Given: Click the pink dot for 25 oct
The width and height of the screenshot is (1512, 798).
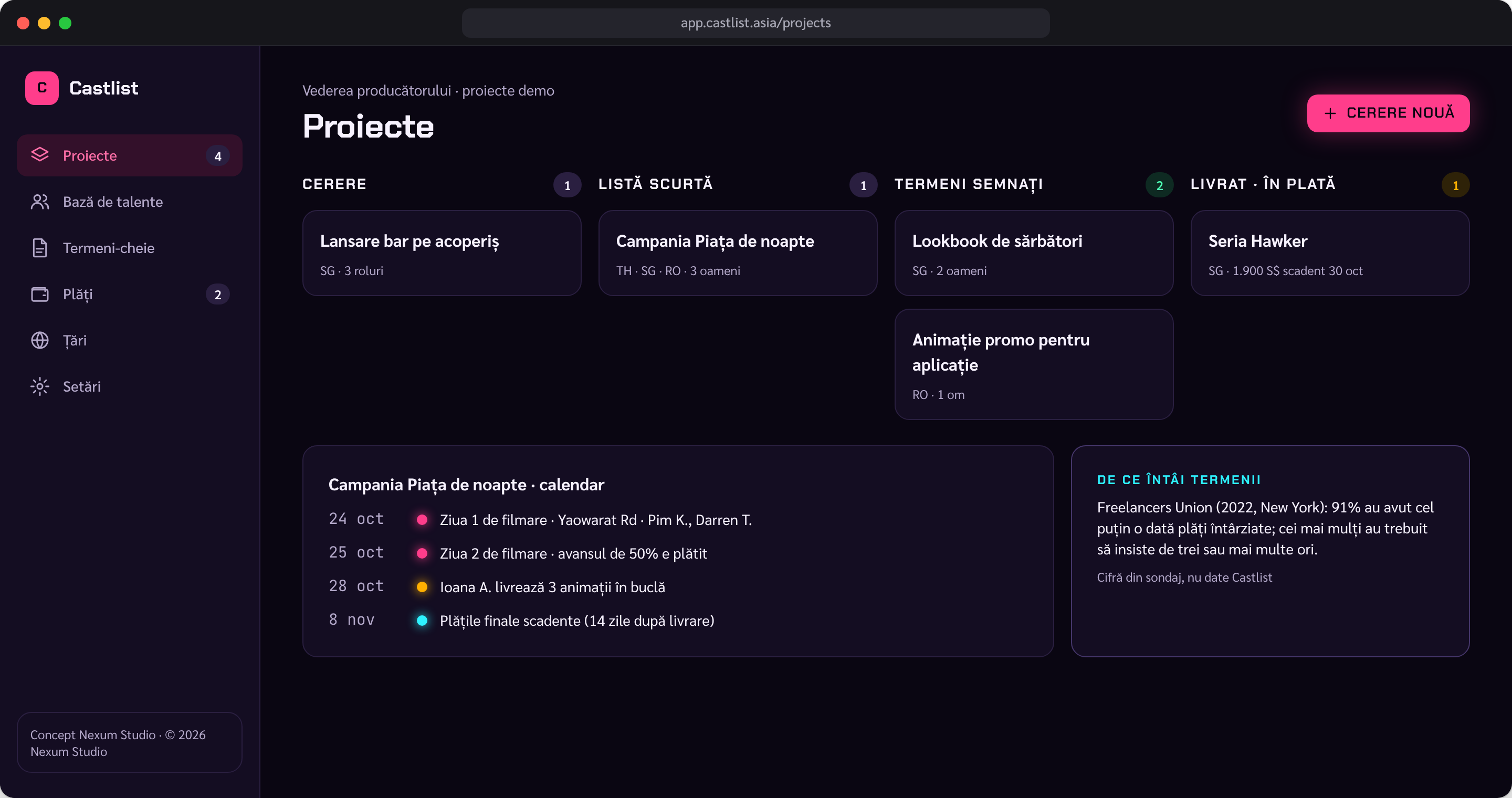Looking at the screenshot, I should [422, 553].
